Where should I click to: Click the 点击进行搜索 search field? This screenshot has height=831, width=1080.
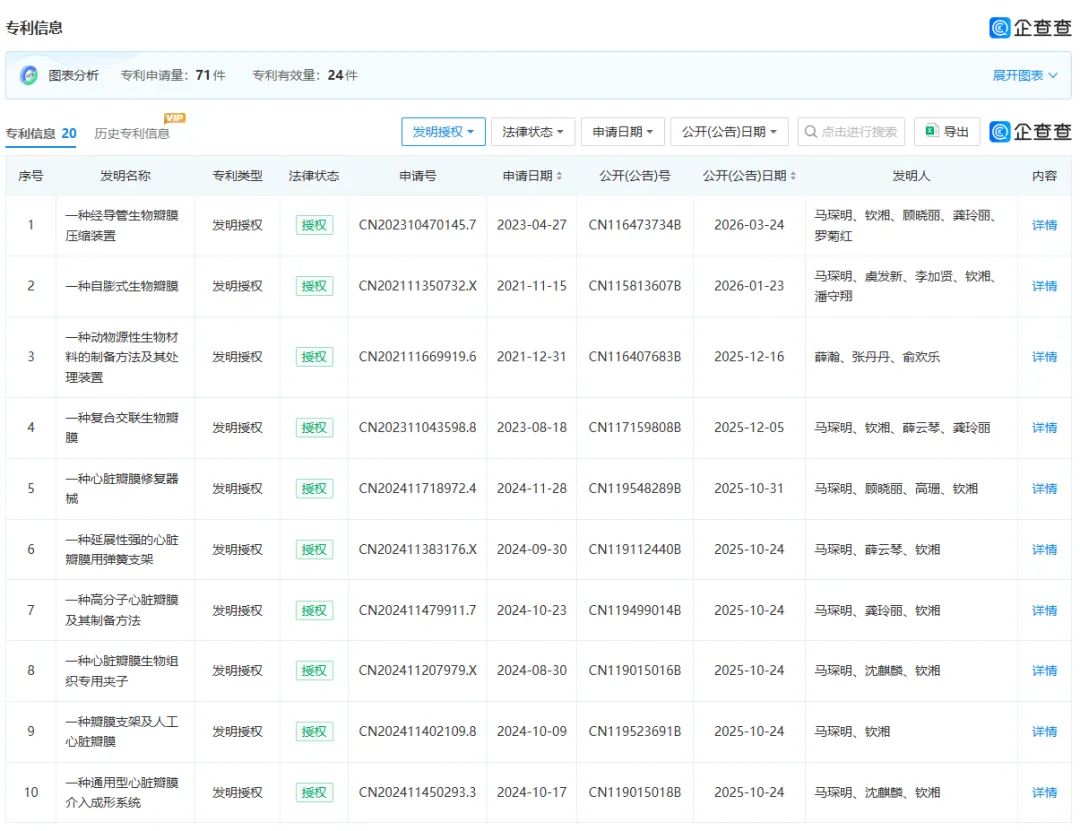851,132
